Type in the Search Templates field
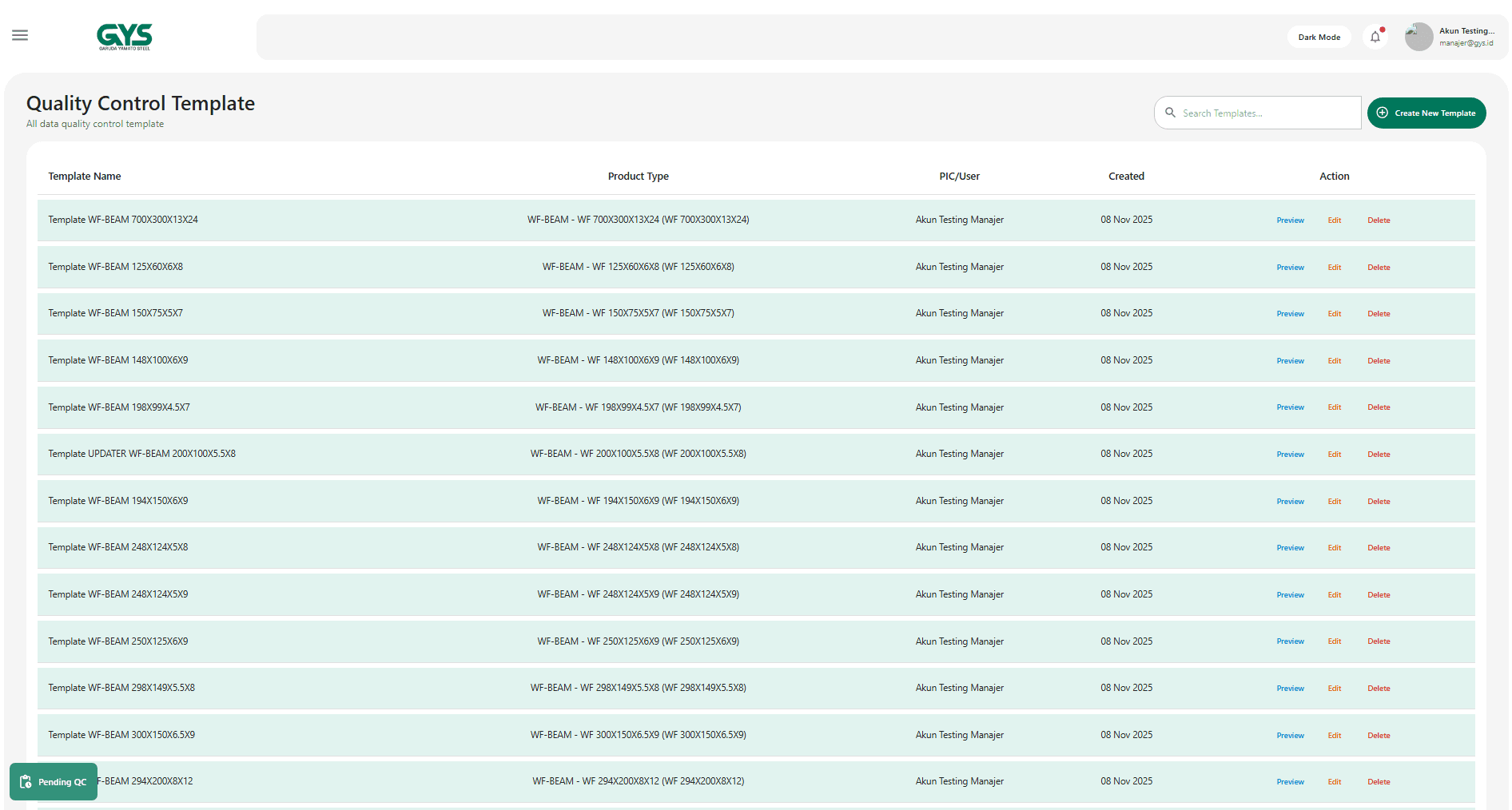This screenshot has width=1512, height=810. coord(1267,113)
